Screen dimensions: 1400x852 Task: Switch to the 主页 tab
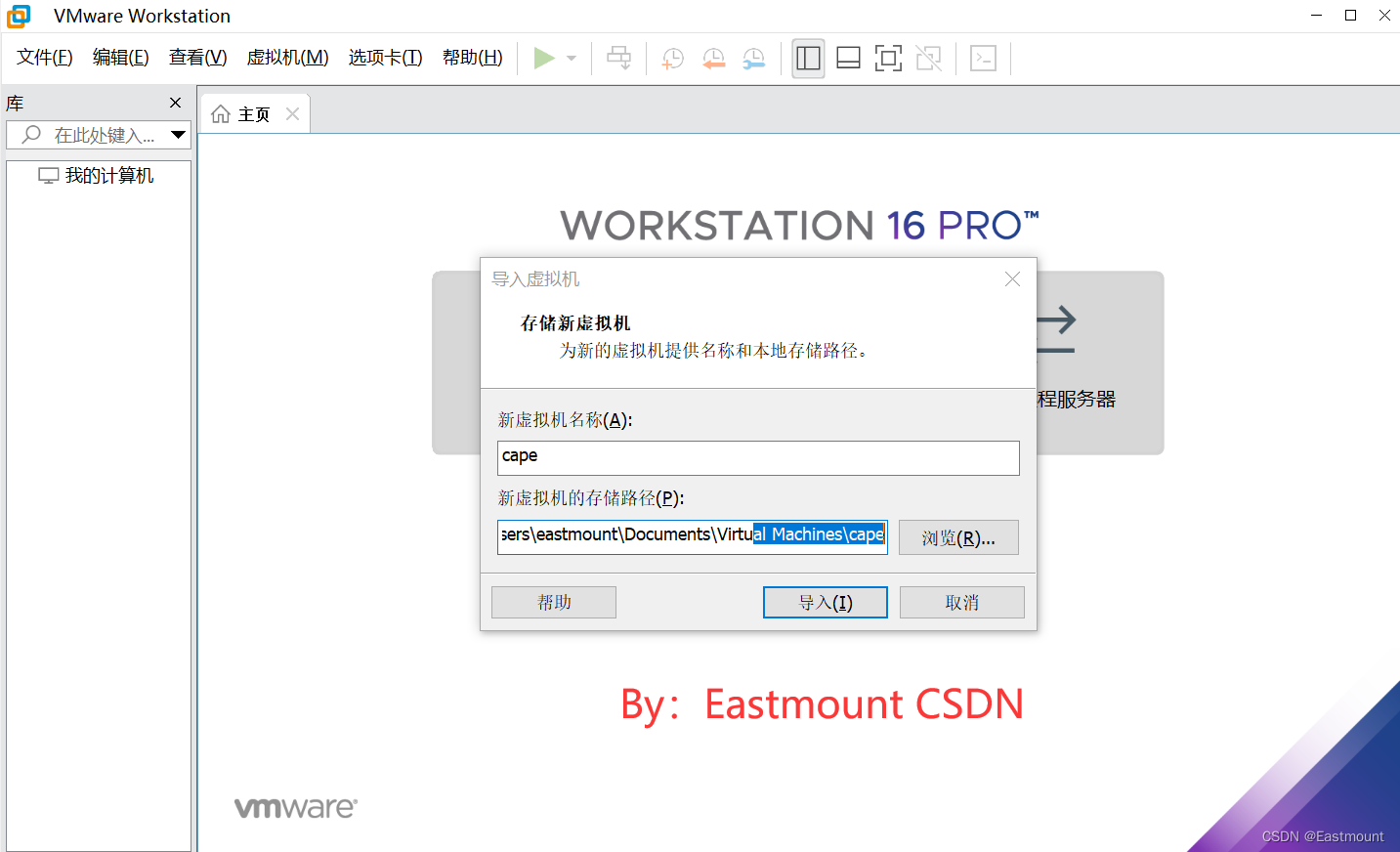[254, 114]
